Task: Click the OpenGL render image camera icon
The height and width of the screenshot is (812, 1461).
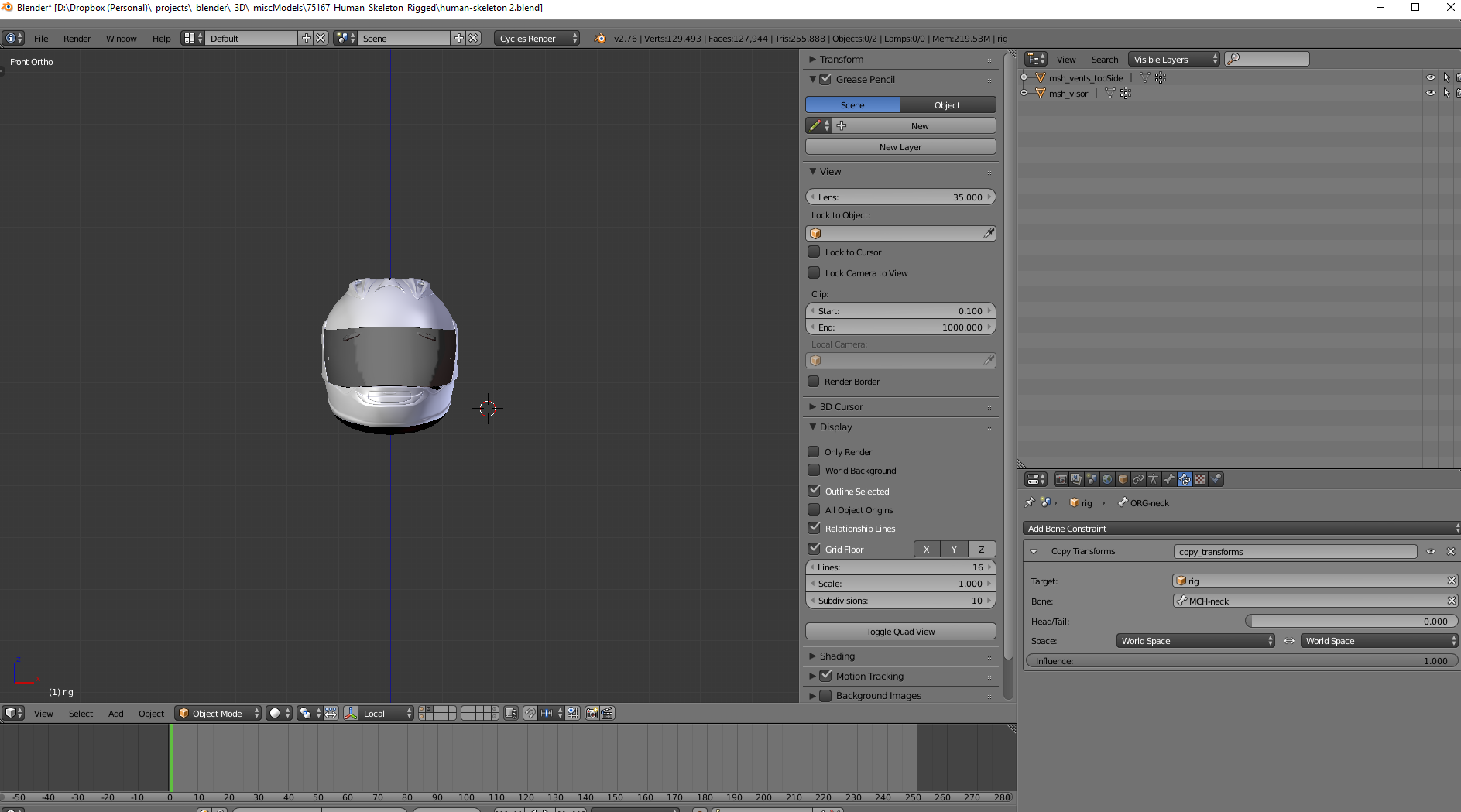Action: click(592, 713)
